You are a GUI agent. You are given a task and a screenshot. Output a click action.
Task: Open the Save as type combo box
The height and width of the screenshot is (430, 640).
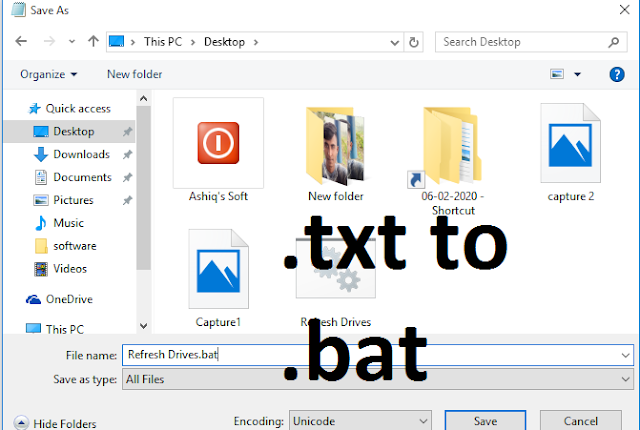[378, 379]
